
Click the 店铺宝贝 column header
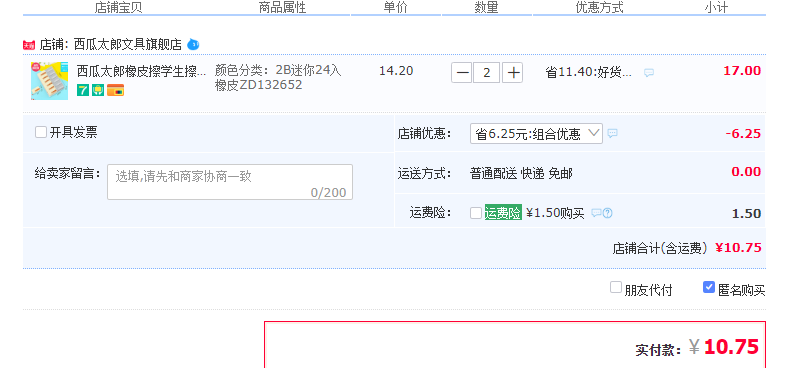tap(118, 7)
